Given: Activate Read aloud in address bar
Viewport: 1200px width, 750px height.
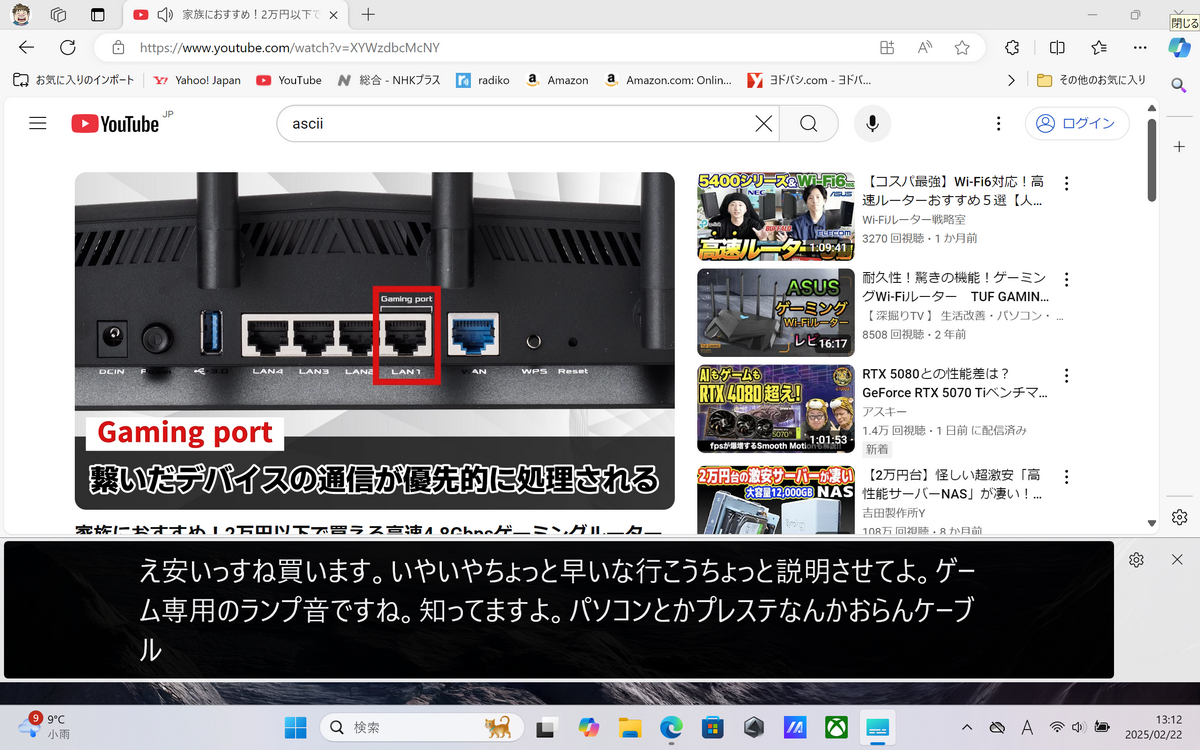Looking at the screenshot, I should pyautogui.click(x=924, y=47).
